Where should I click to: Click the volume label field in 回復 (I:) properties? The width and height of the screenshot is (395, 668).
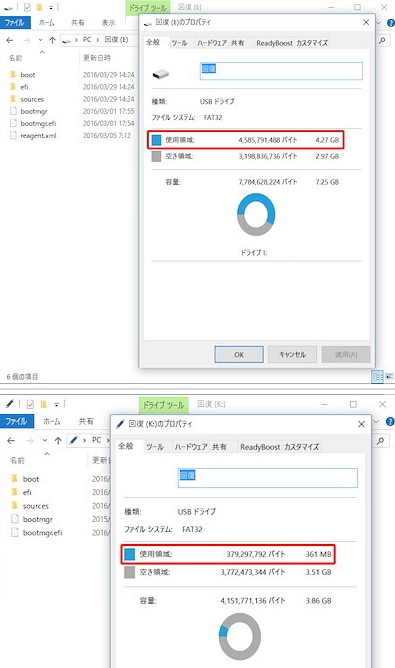[281, 71]
